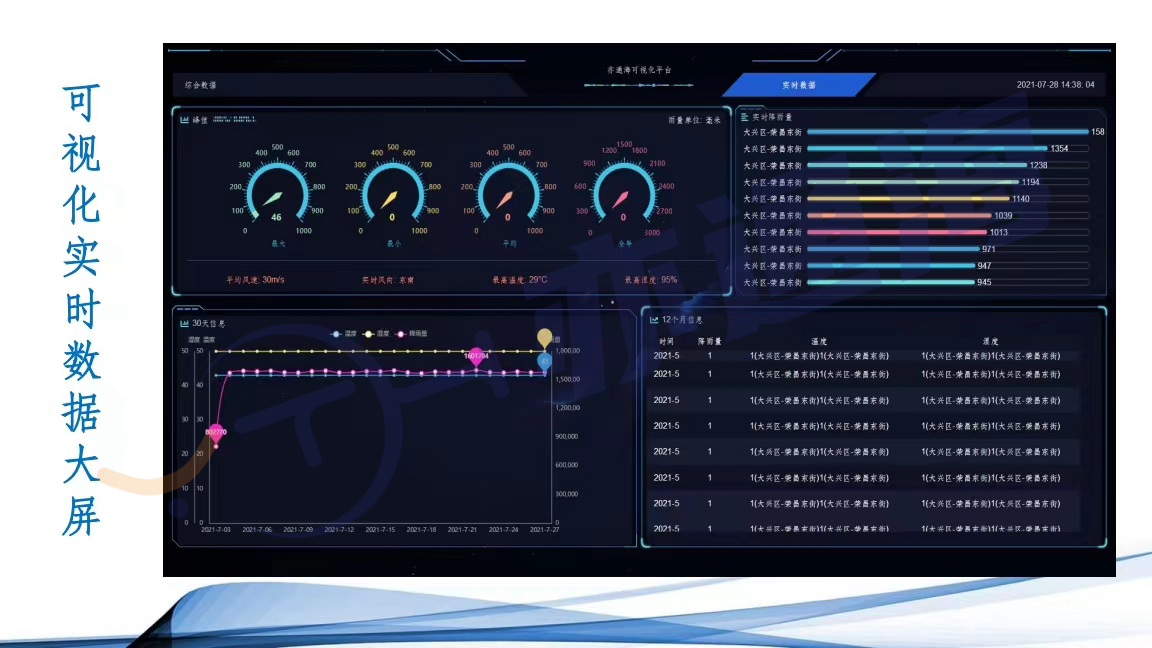
Task: Click the 2021-7-03 x-axis date label
Action: [216, 529]
